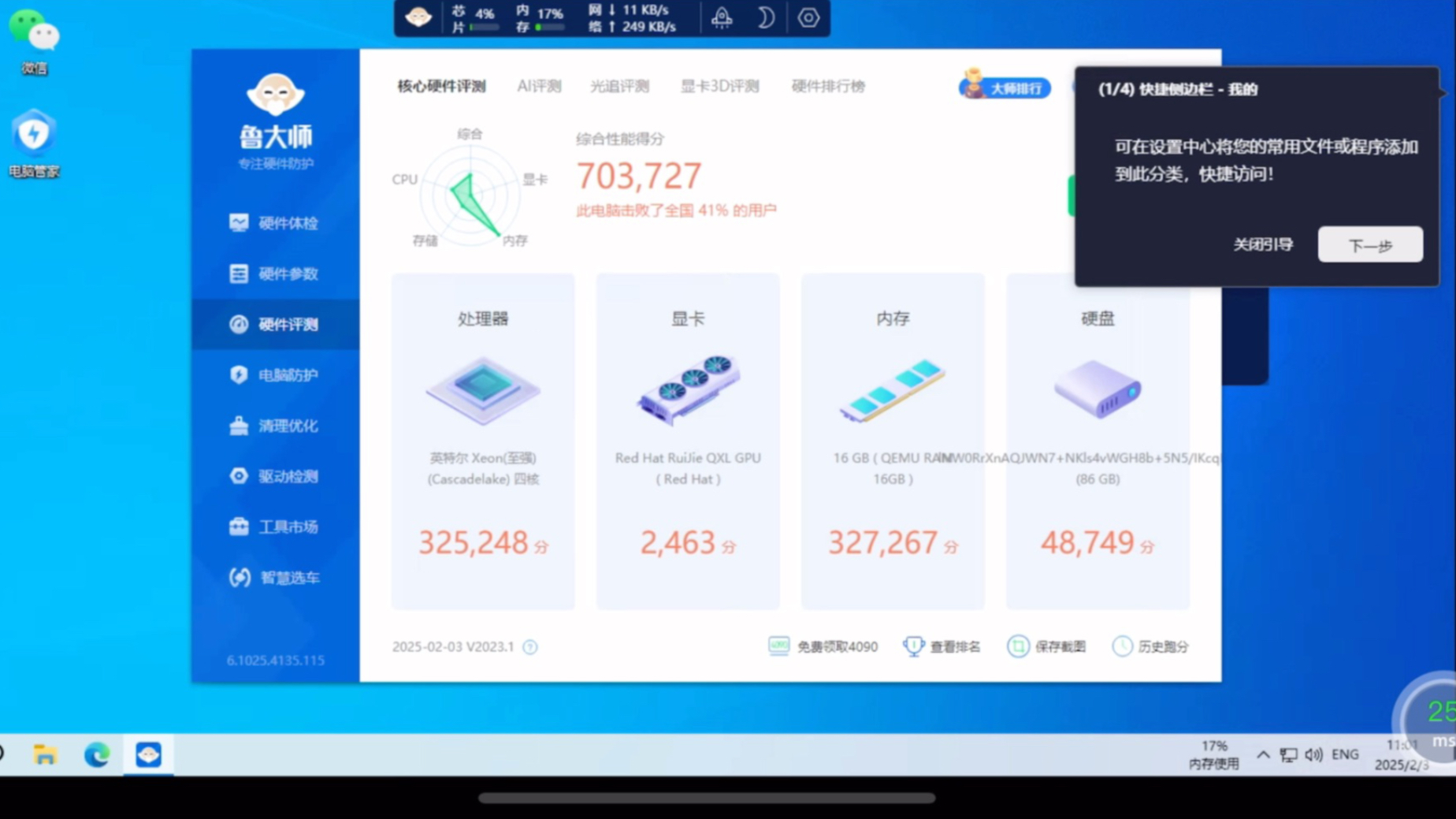Click the overall score 703,727
1456x819 pixels.
click(x=639, y=176)
